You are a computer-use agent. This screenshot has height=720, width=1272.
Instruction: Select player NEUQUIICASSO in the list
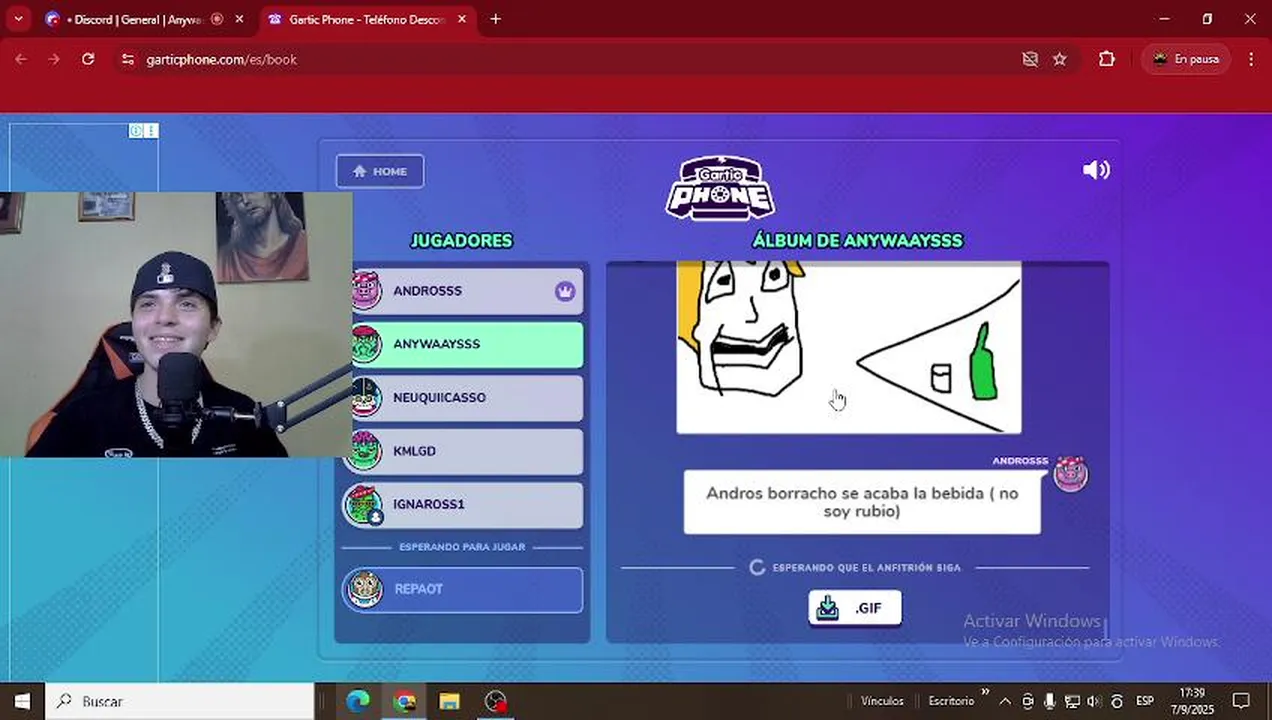coord(464,398)
